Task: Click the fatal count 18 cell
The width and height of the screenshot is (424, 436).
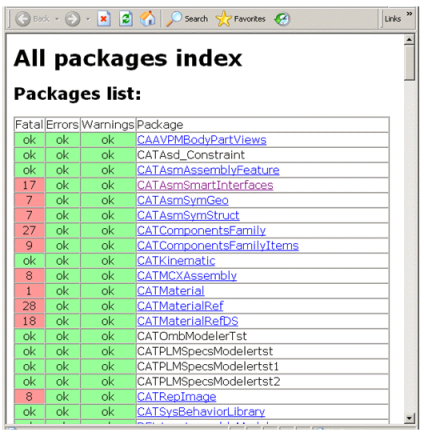Action: pyautogui.click(x=29, y=321)
